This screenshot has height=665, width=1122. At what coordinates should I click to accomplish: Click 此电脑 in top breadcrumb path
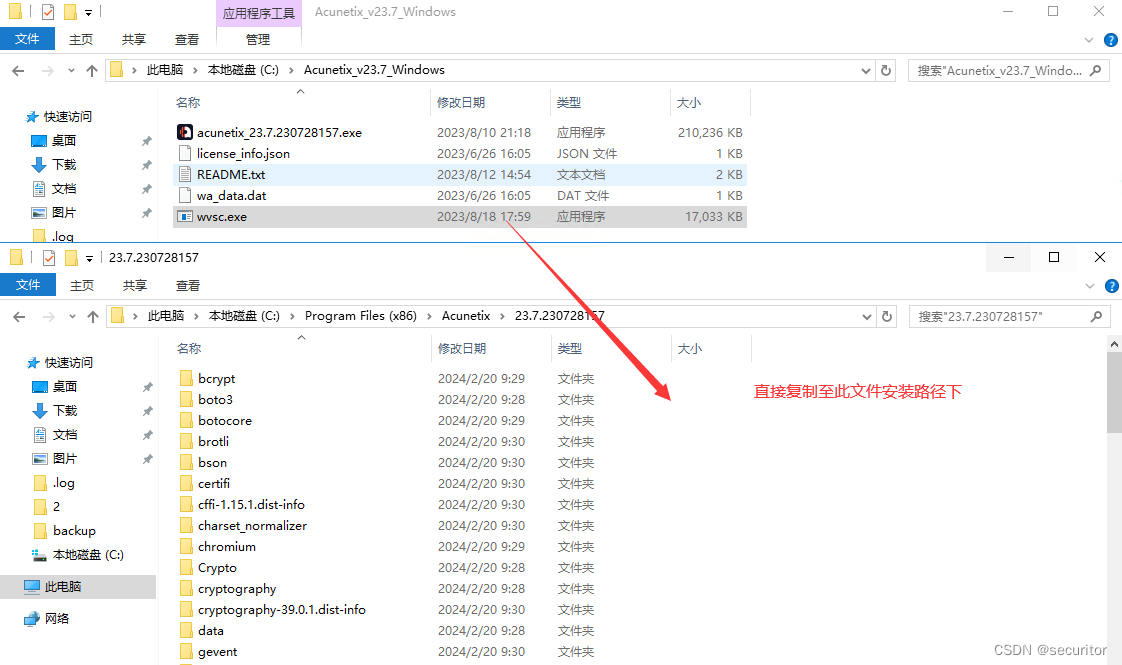tap(165, 70)
